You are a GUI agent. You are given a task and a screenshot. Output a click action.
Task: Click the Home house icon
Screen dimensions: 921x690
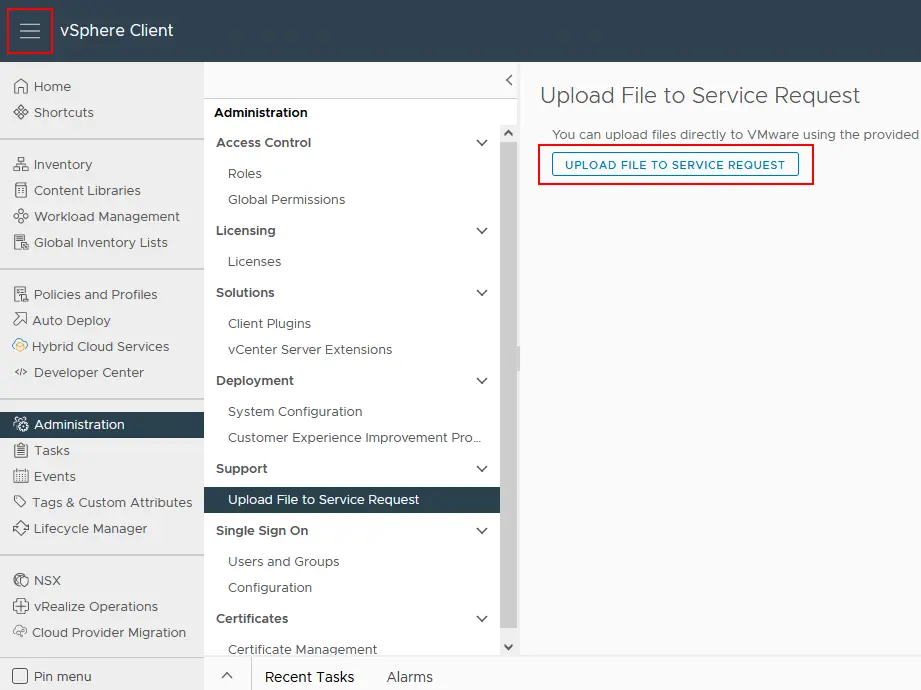[21, 86]
